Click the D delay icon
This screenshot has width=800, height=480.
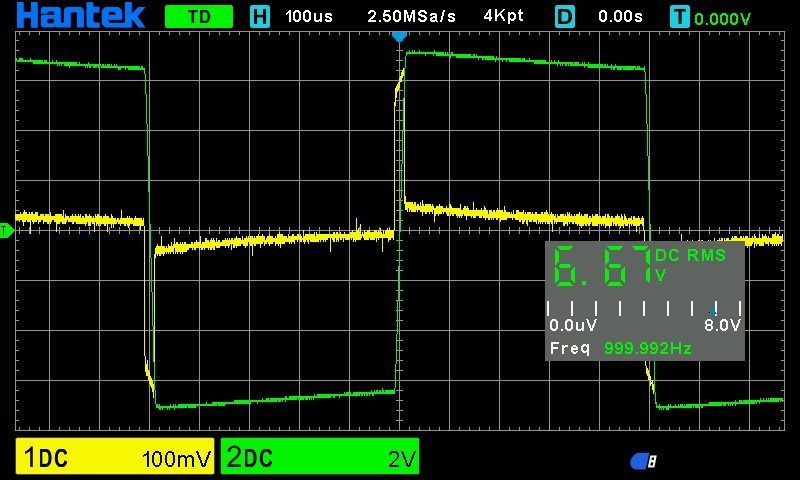coord(565,17)
